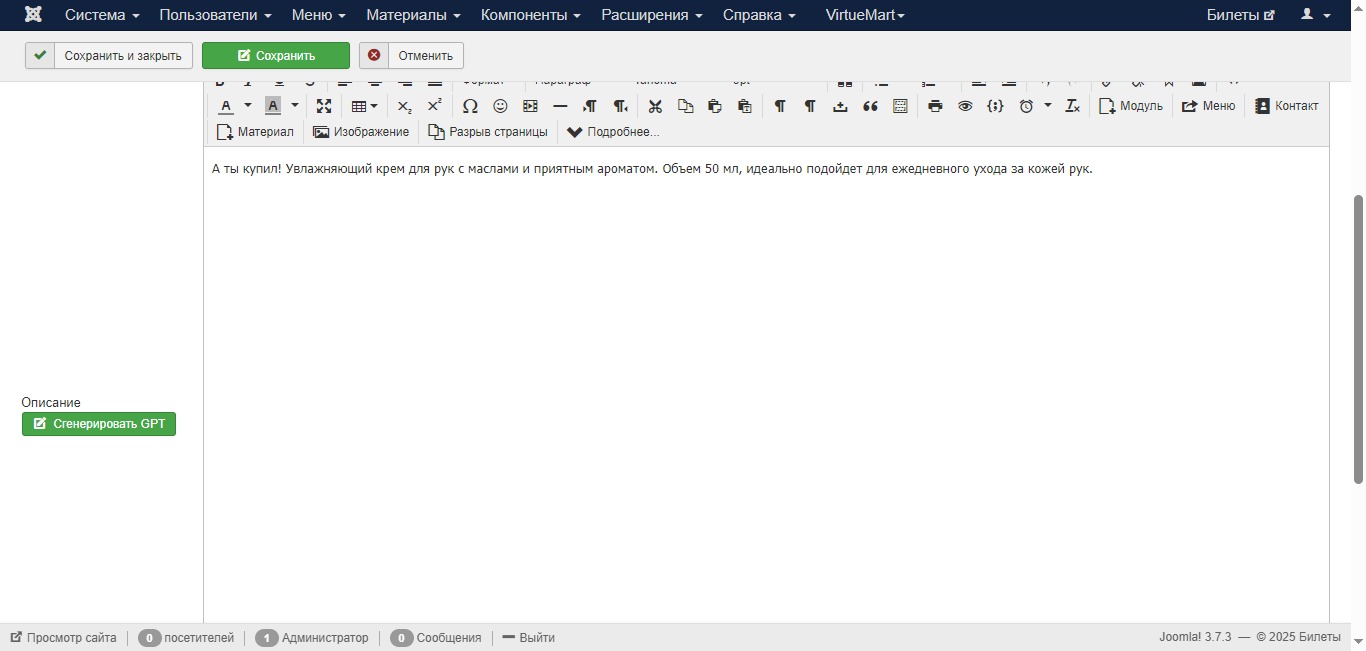This screenshot has height=651, width=1366.
Task: Click the Joomla! 3.7.3 version text
Action: [1196, 638]
